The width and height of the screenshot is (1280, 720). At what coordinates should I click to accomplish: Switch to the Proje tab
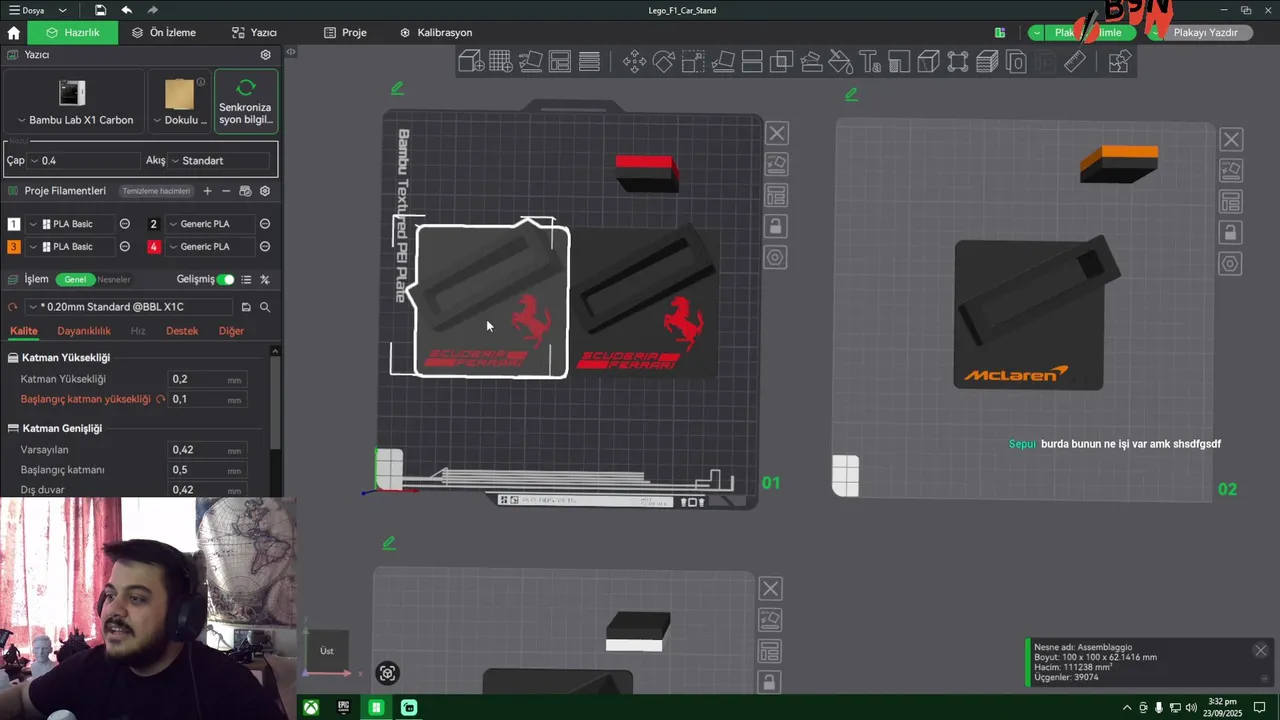[x=345, y=33]
